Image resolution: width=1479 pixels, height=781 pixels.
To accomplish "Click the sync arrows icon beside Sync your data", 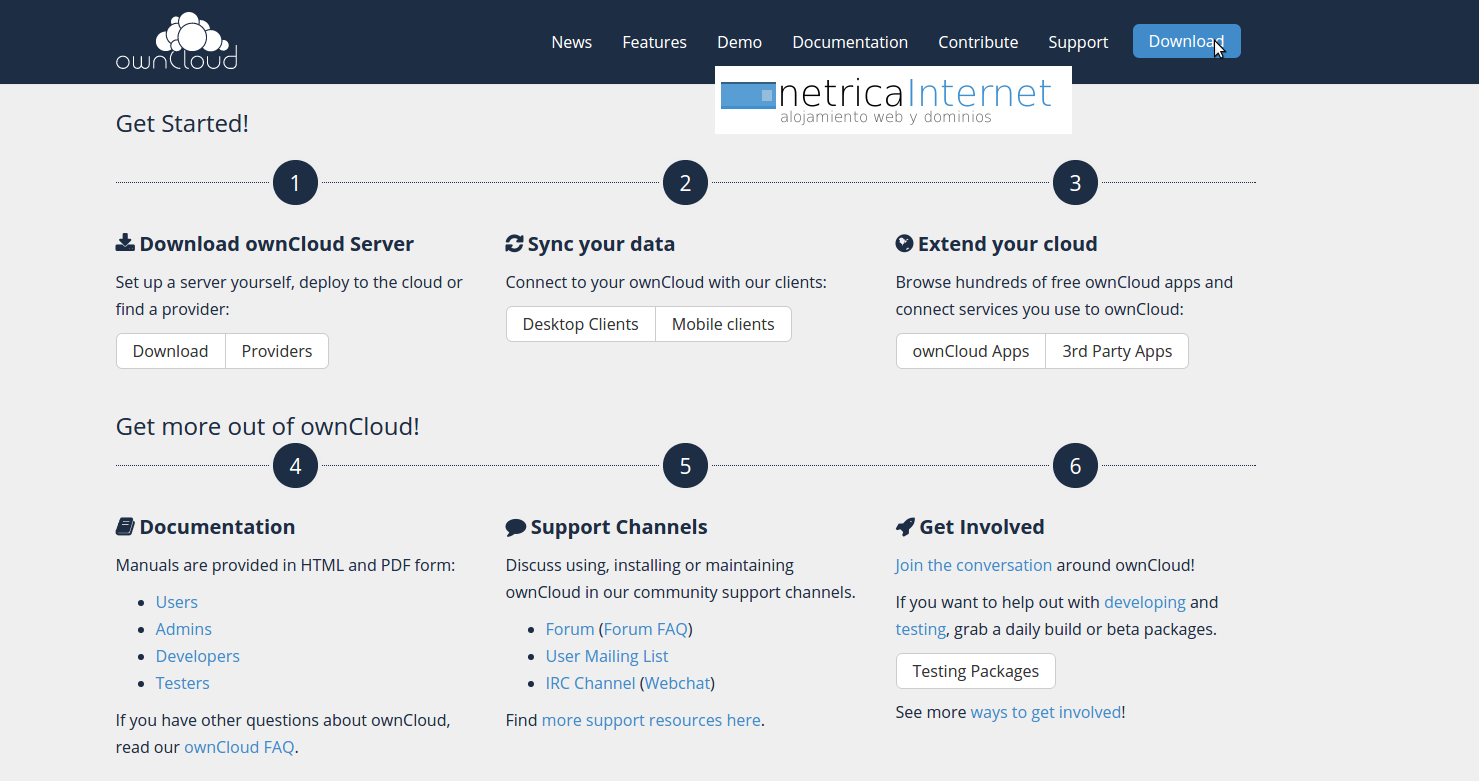I will pyautogui.click(x=515, y=243).
